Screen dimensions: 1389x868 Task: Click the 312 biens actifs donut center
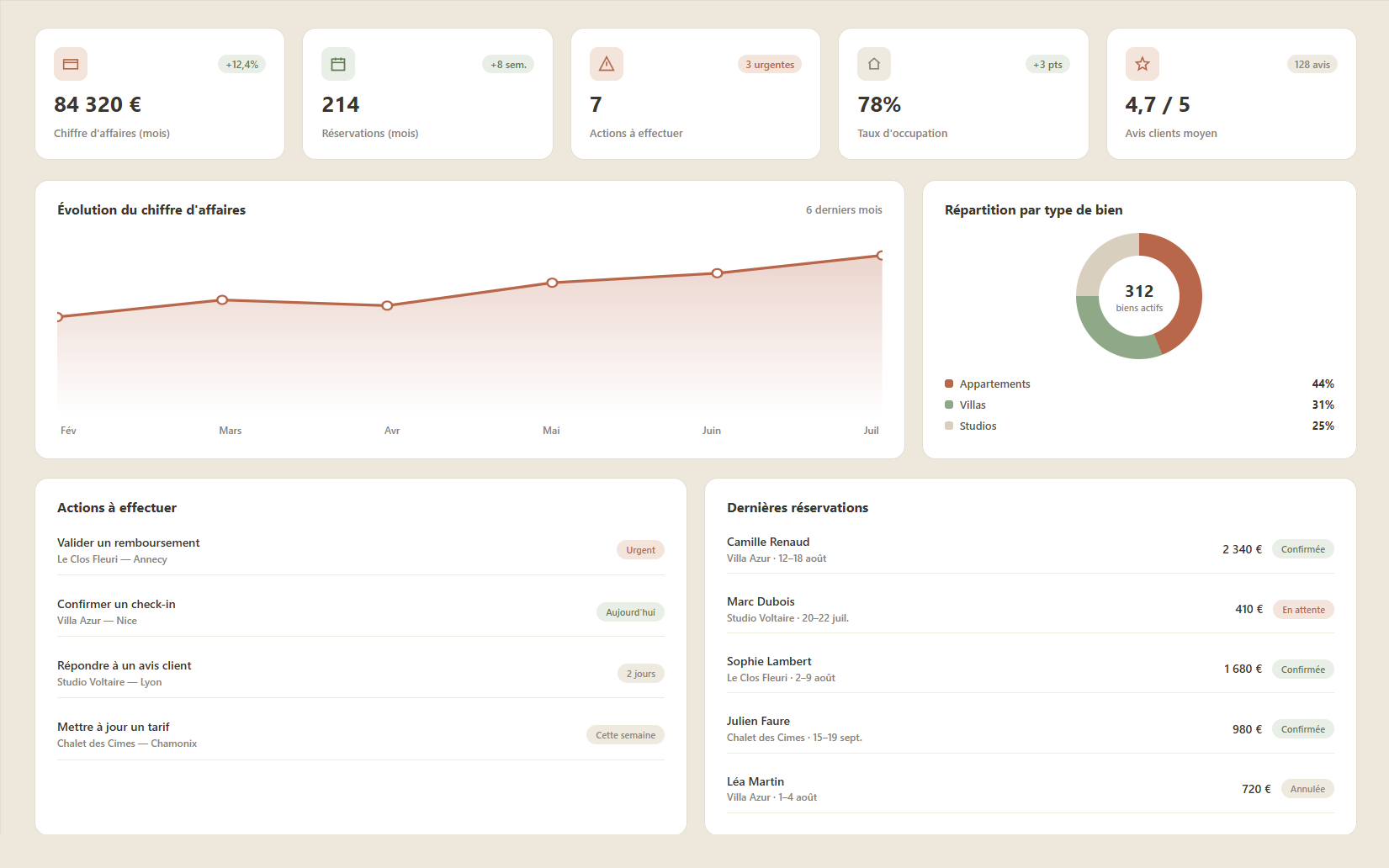[1139, 297]
